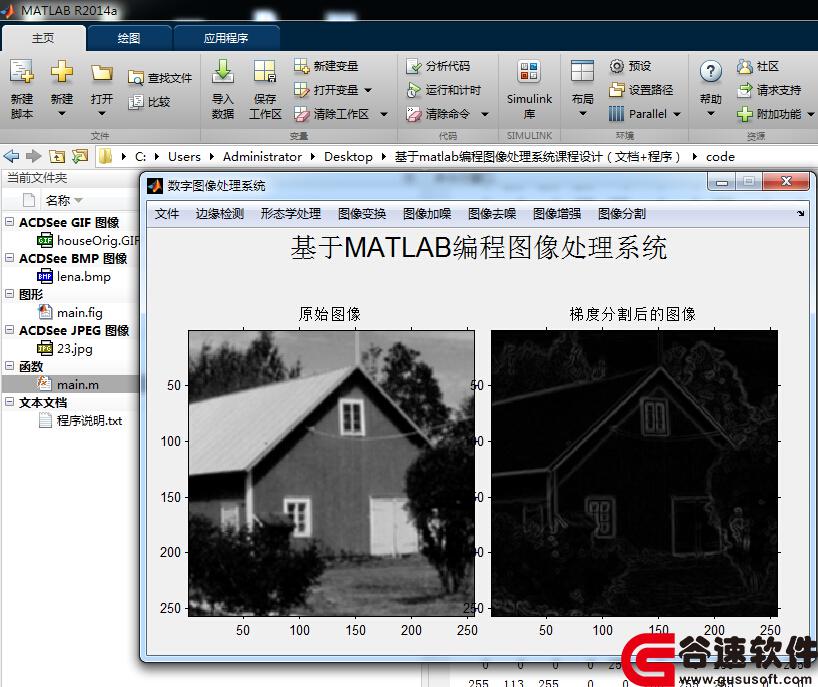818x687 pixels.
Task: Open the 图像变换 menu
Action: tap(362, 213)
